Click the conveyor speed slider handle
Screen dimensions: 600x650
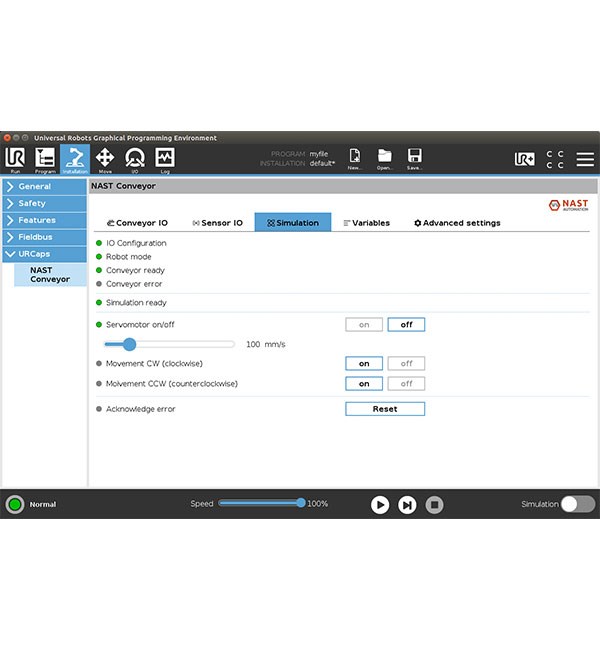[129, 344]
